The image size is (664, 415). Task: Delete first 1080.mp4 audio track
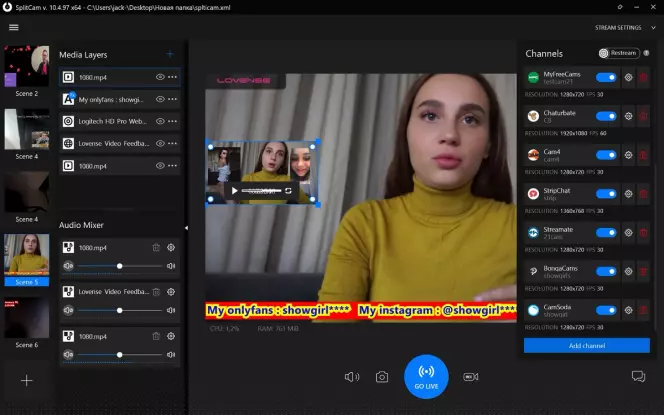tap(156, 247)
